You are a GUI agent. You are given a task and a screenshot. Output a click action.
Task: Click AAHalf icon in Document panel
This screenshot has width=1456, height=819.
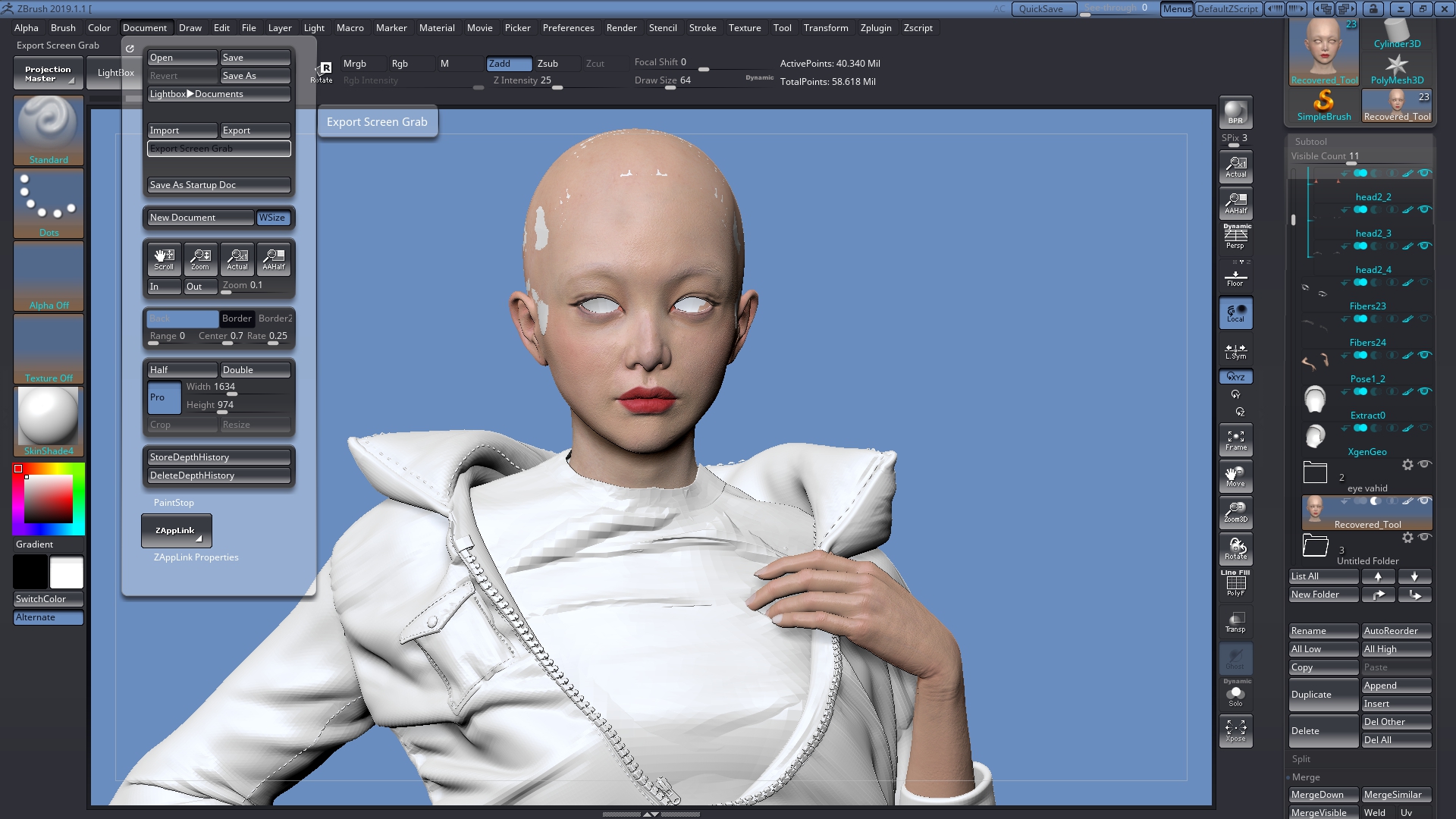pyautogui.click(x=274, y=259)
